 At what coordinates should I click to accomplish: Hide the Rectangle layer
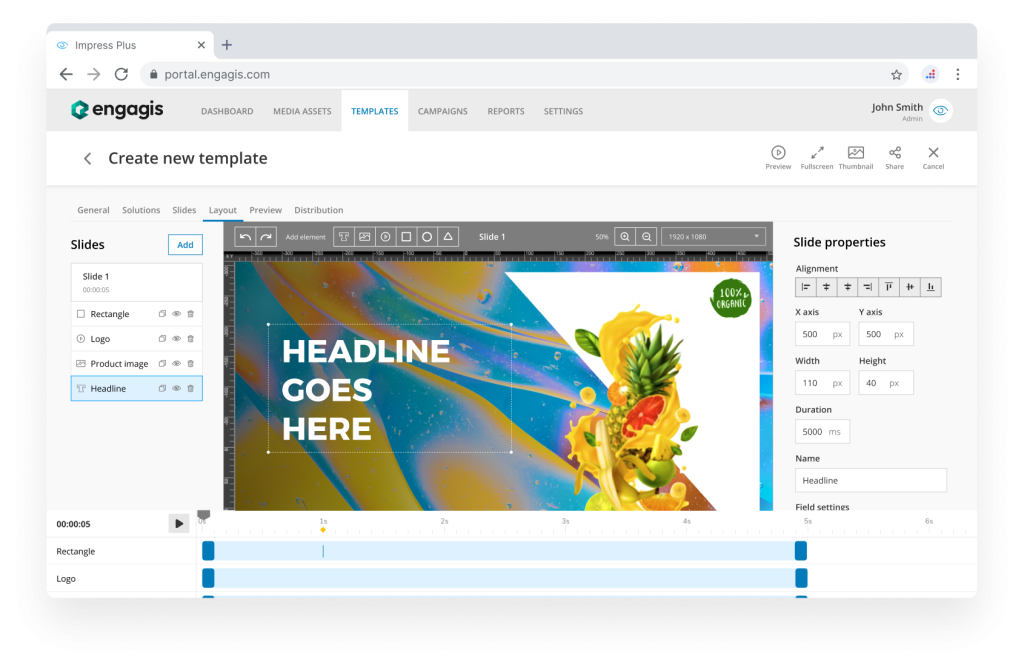176,314
